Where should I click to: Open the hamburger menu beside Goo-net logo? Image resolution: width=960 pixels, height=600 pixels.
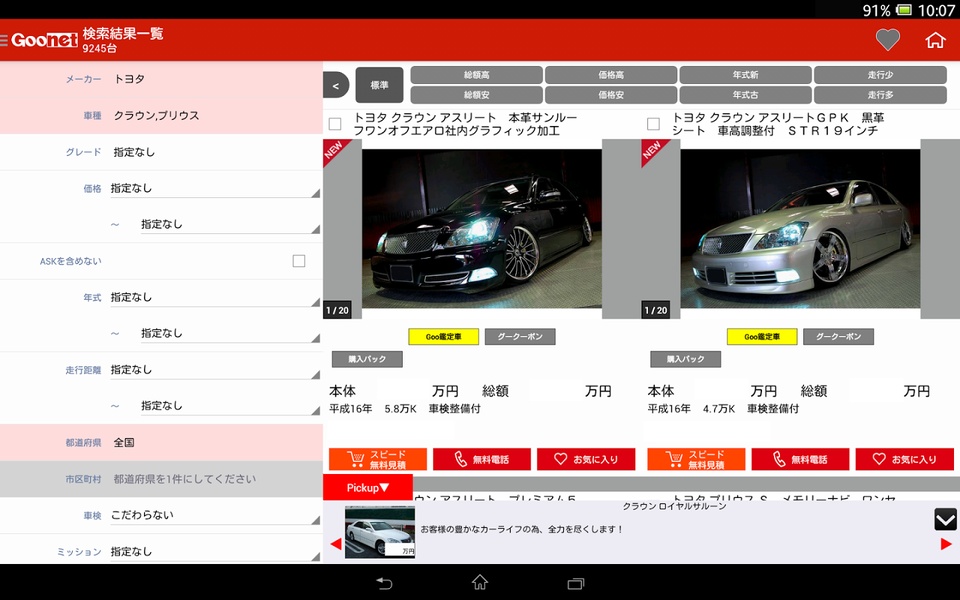click(x=4, y=40)
